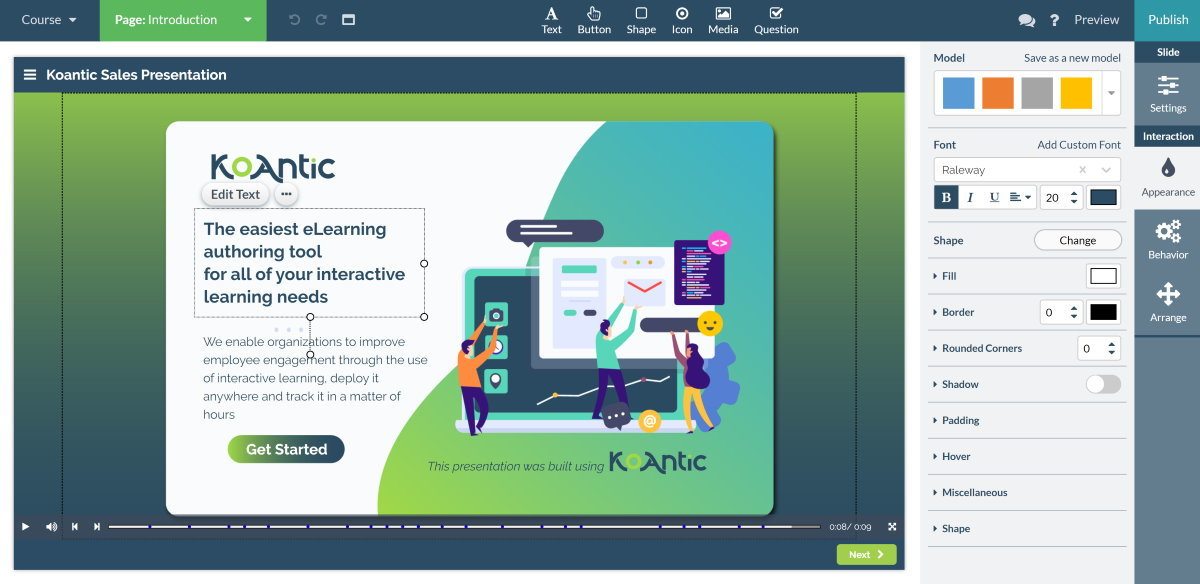Open the Arrange panel

point(1167,303)
